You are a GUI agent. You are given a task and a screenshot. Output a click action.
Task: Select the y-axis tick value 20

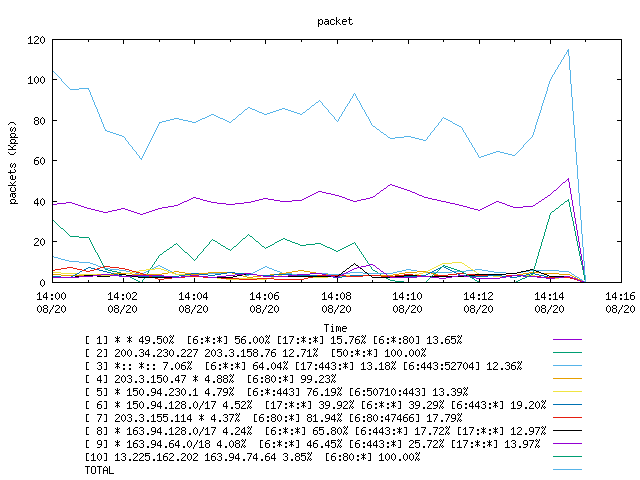(39, 242)
